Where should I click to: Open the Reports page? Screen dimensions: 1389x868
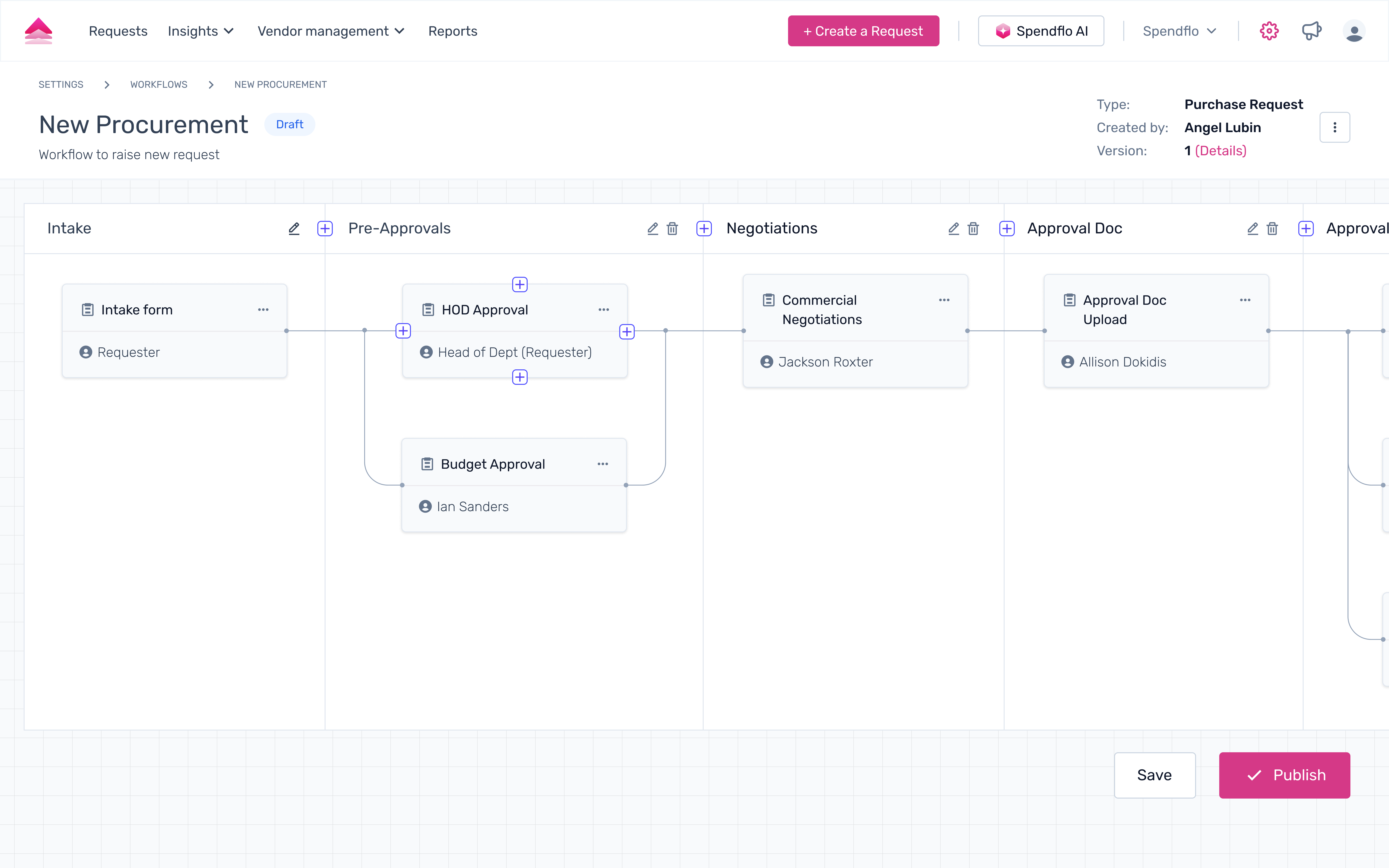coord(452,31)
